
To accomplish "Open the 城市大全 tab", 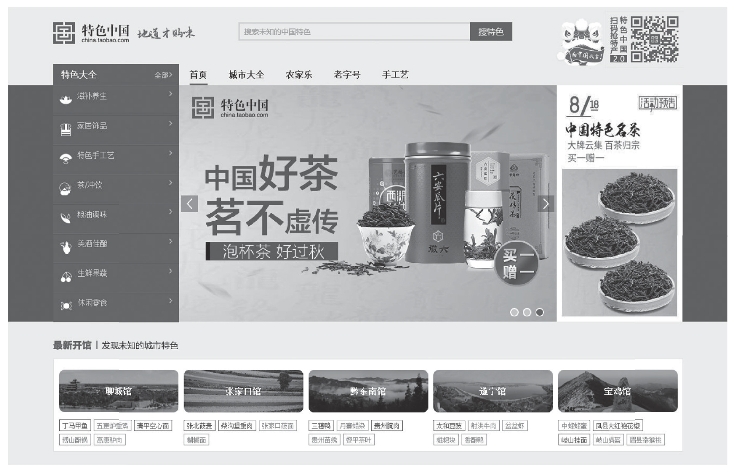I will coord(246,75).
